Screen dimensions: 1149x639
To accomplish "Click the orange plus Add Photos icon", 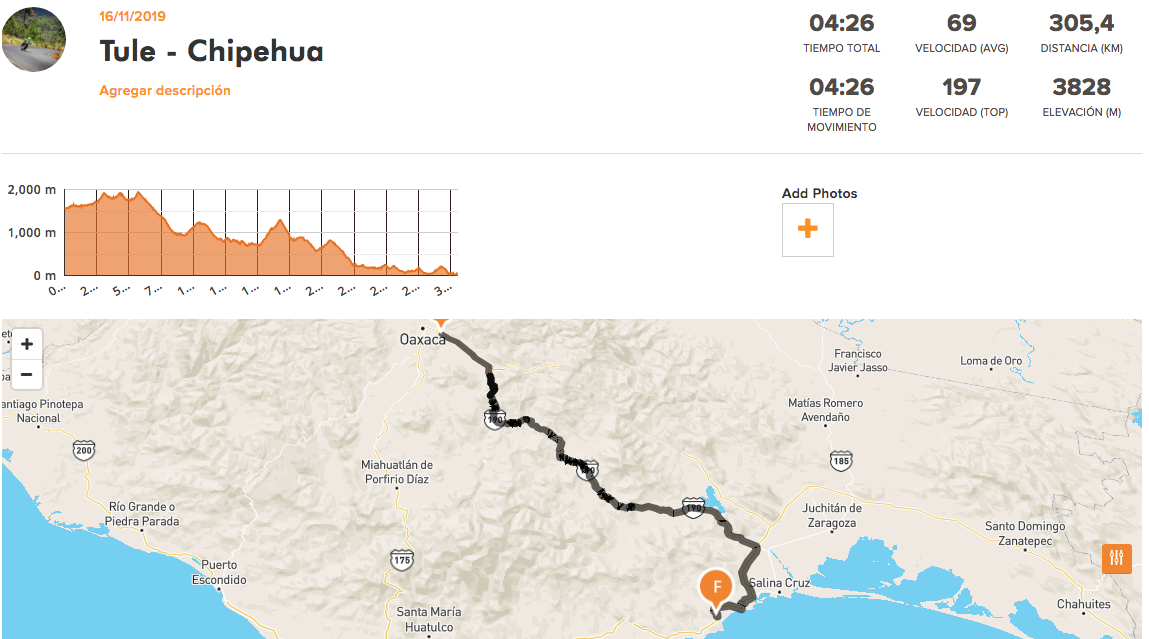I will coord(808,229).
